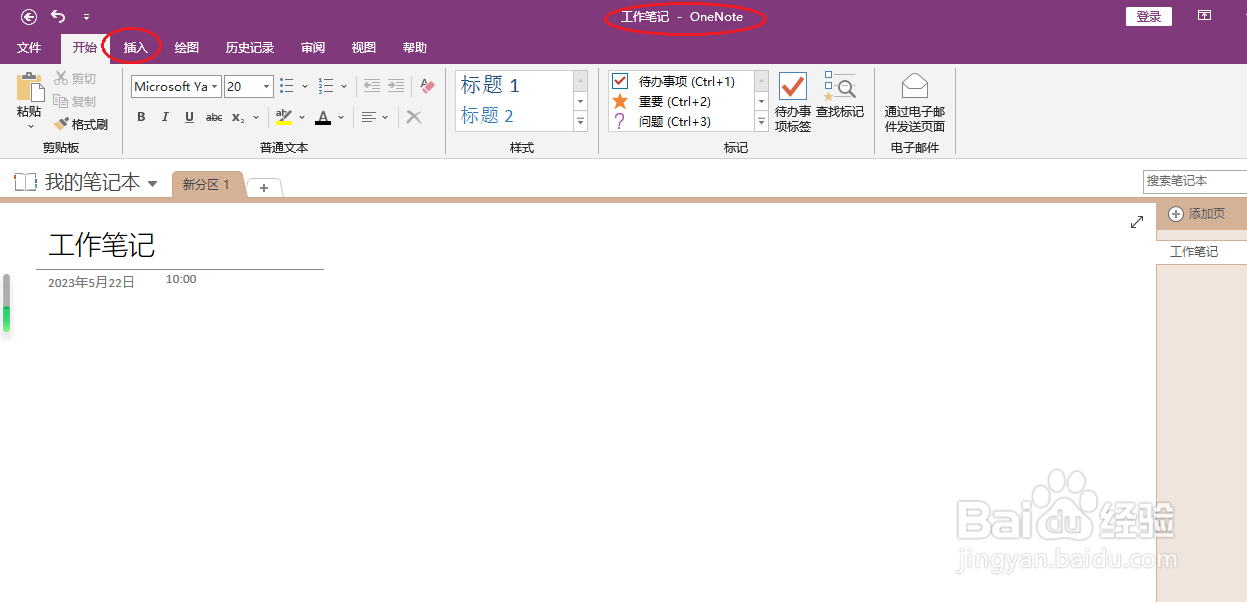Open the 审阅 tab
The image size is (1247, 602).
313,48
